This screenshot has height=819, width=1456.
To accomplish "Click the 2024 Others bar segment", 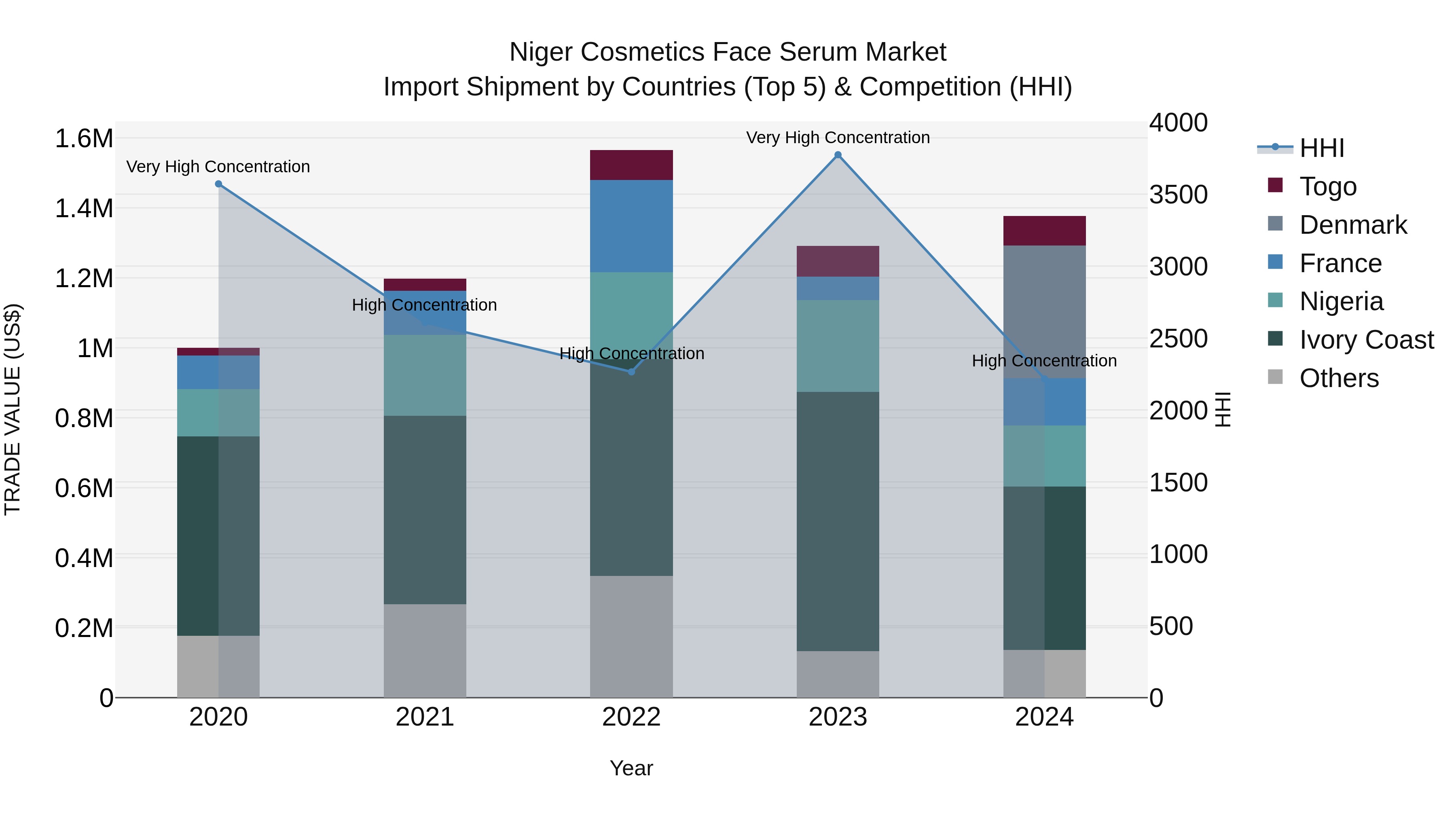I will pyautogui.click(x=1045, y=674).
